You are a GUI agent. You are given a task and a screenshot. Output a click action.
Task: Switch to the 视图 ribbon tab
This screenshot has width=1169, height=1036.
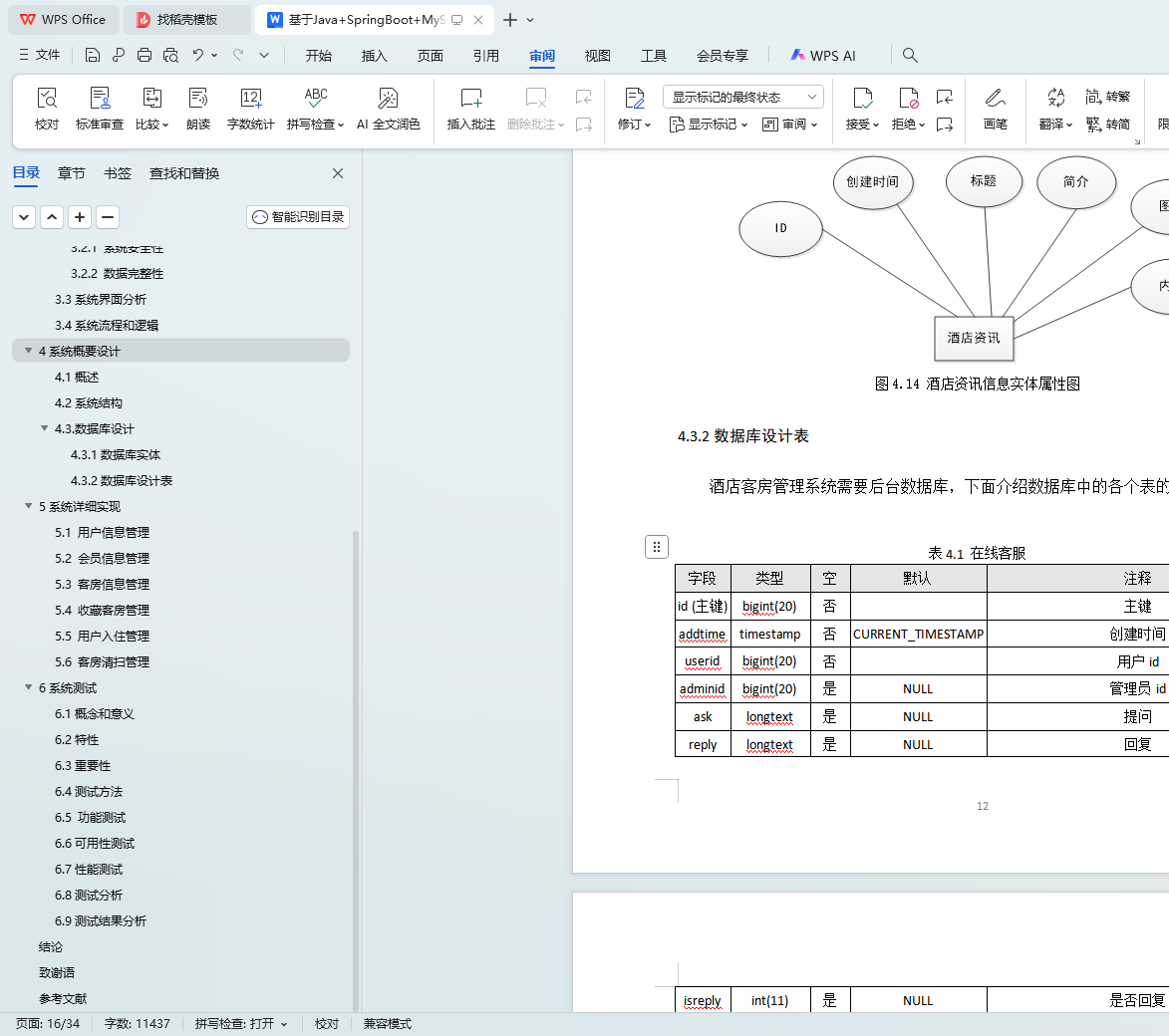point(597,56)
